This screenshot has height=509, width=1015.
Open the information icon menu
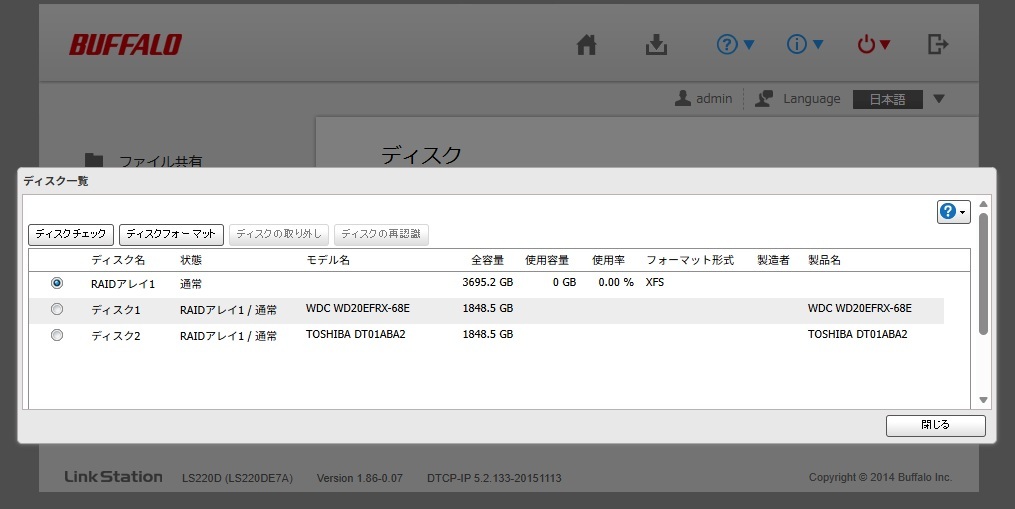805,45
